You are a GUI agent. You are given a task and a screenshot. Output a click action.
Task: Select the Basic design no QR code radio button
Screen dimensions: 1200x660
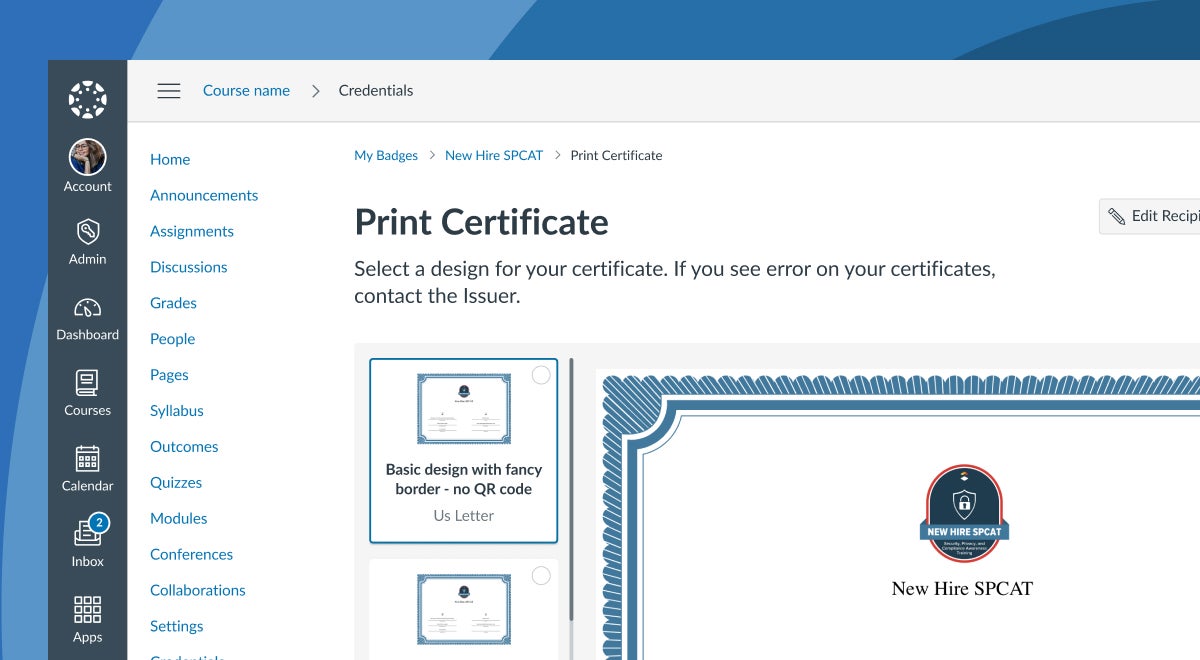(541, 375)
